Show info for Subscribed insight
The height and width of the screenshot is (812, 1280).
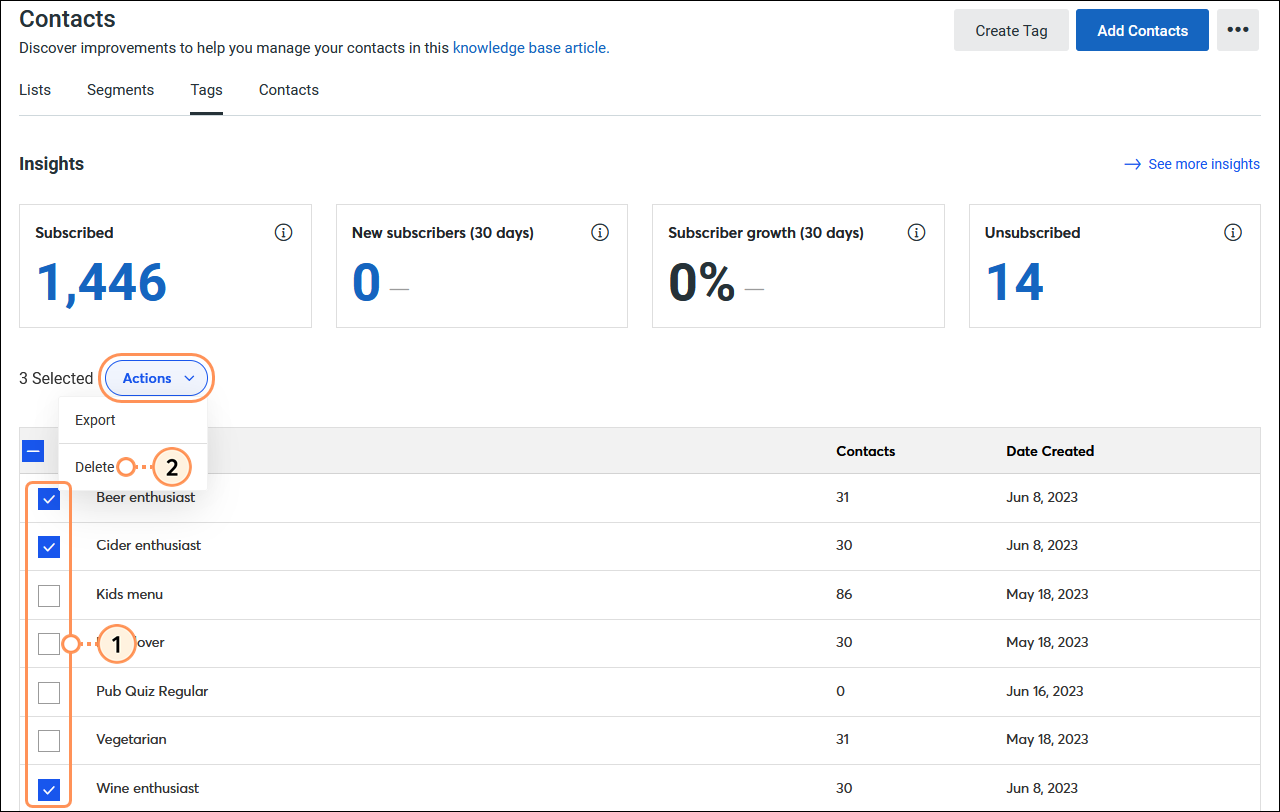pyautogui.click(x=283, y=232)
